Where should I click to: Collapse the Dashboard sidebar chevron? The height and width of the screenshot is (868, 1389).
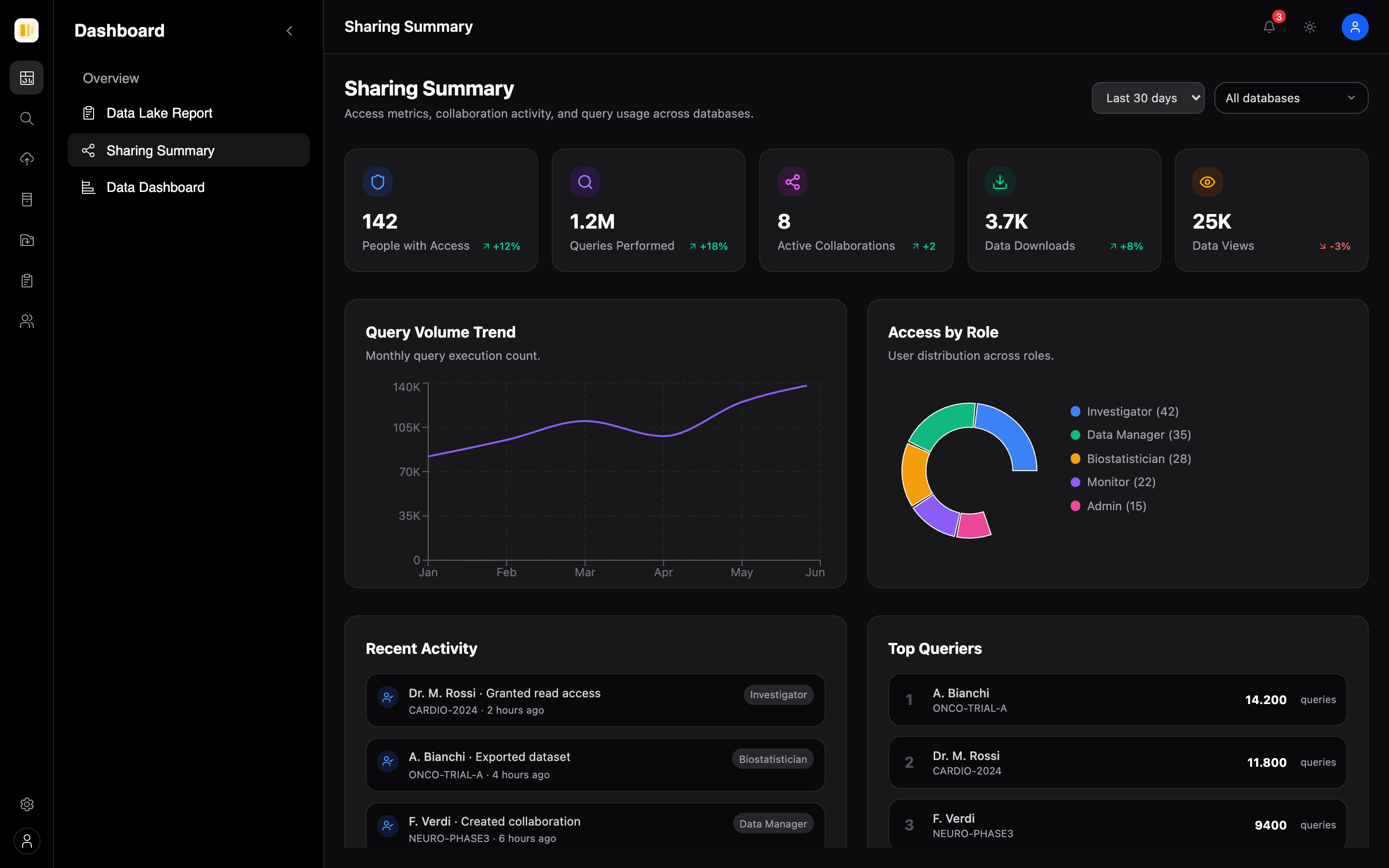coord(289,30)
